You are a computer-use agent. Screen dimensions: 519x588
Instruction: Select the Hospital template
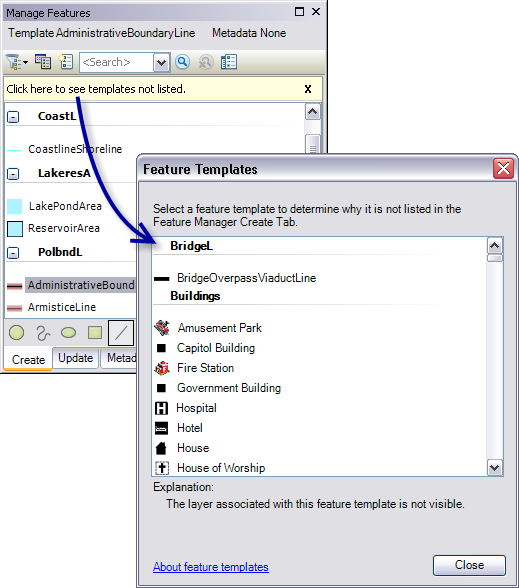click(x=196, y=408)
